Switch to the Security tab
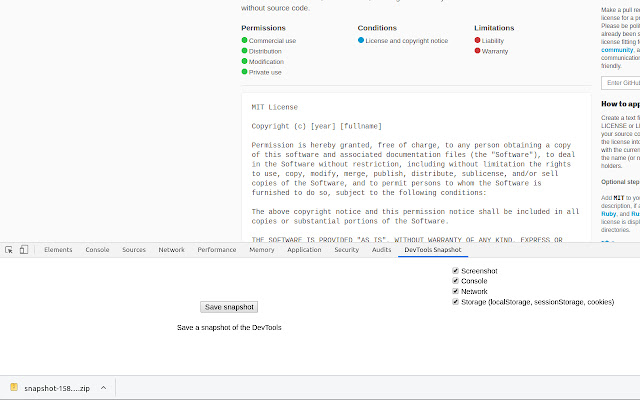This screenshot has width=640, height=400. click(x=347, y=250)
